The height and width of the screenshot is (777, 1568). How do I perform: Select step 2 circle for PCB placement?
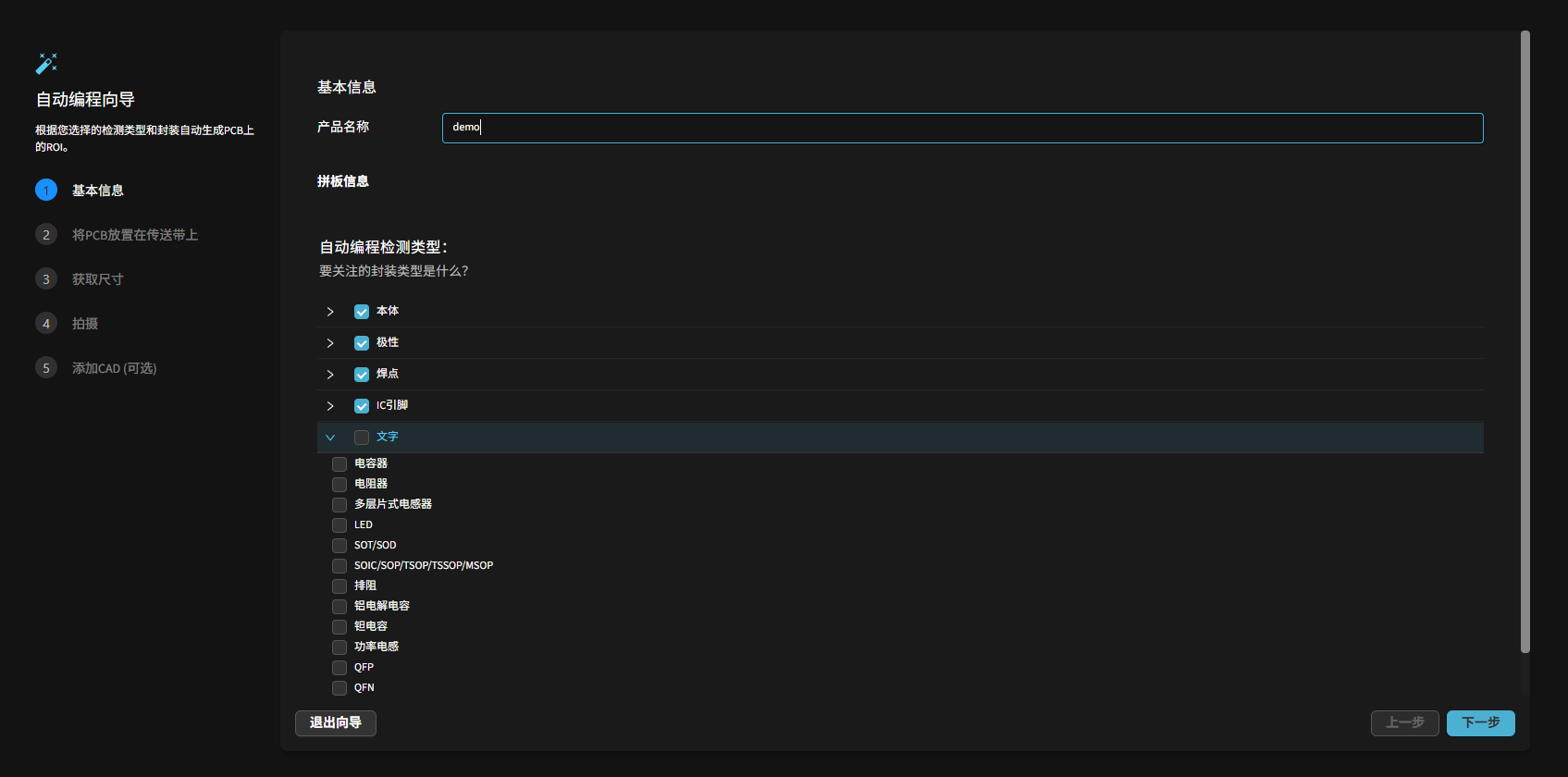[x=46, y=235]
